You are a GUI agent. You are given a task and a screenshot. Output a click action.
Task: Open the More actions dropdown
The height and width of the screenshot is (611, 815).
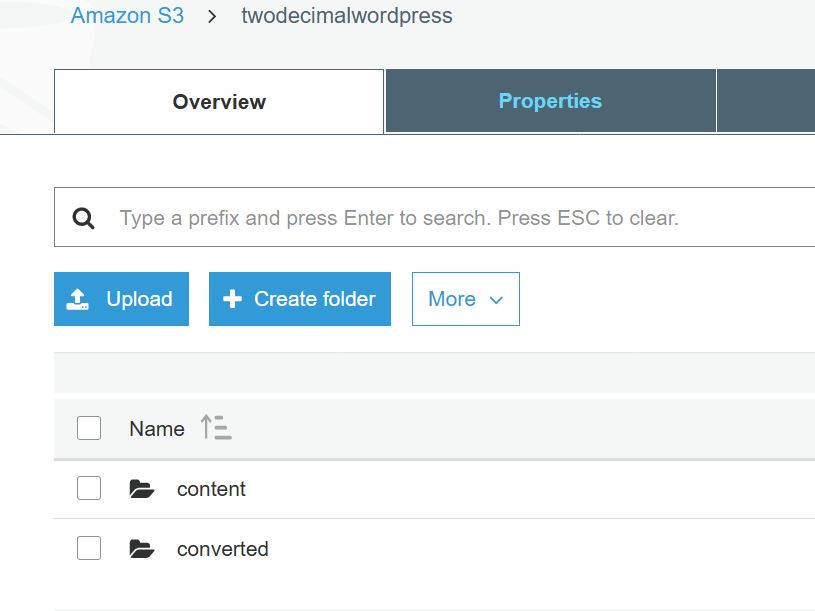[x=465, y=299]
